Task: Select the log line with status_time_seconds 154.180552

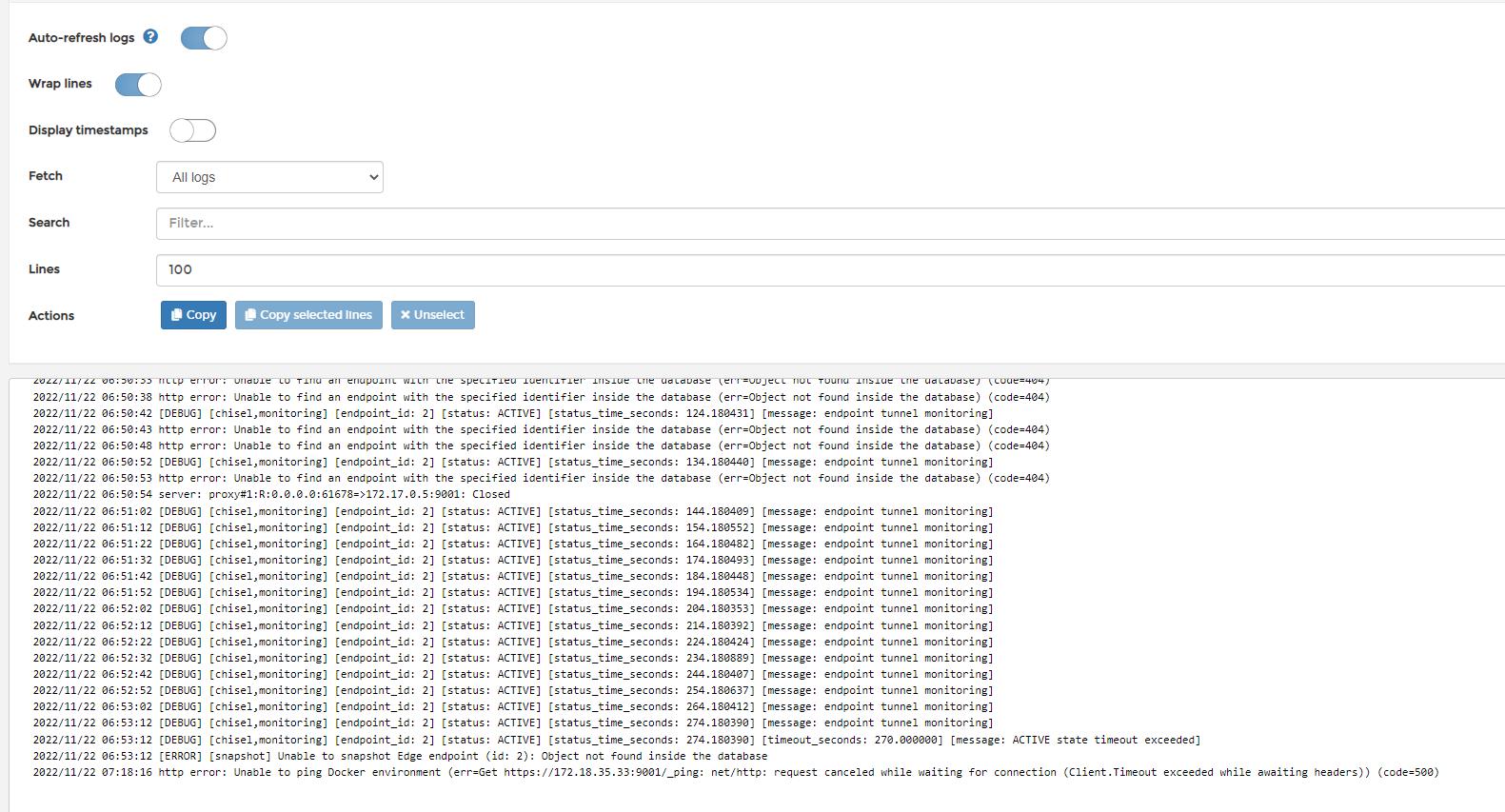Action: tap(513, 527)
